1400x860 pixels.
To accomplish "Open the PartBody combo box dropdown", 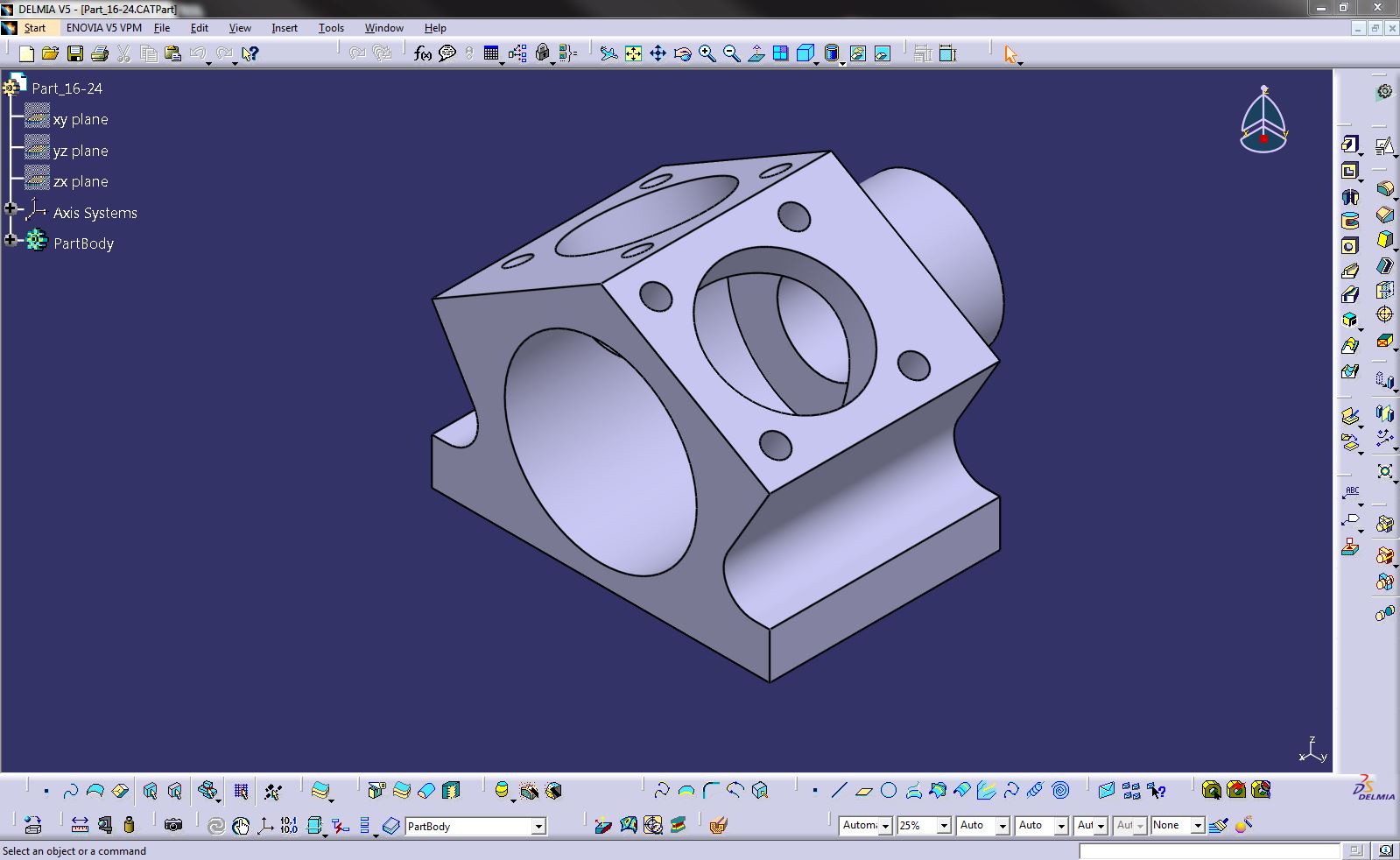I will pyautogui.click(x=538, y=826).
